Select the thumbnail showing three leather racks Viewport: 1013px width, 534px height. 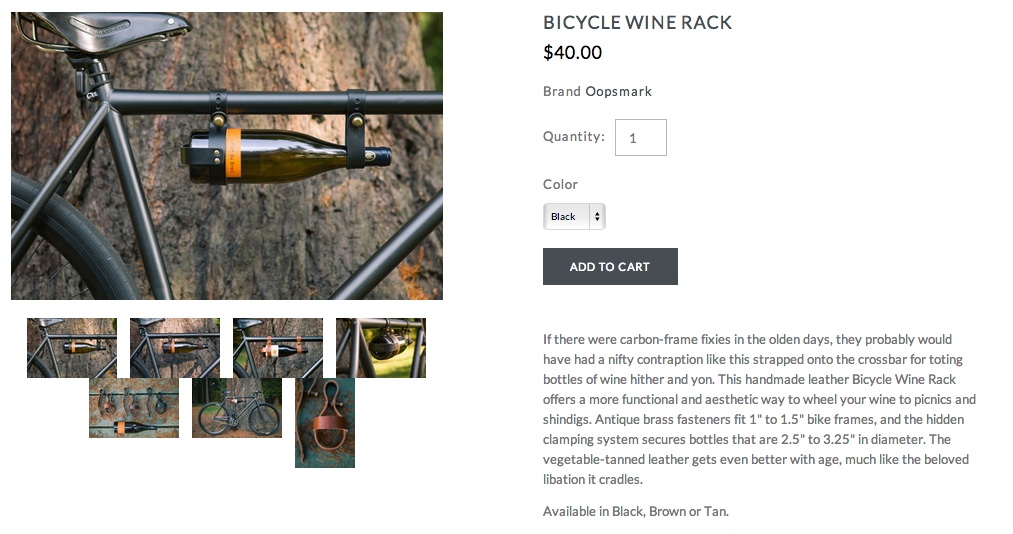pos(134,407)
